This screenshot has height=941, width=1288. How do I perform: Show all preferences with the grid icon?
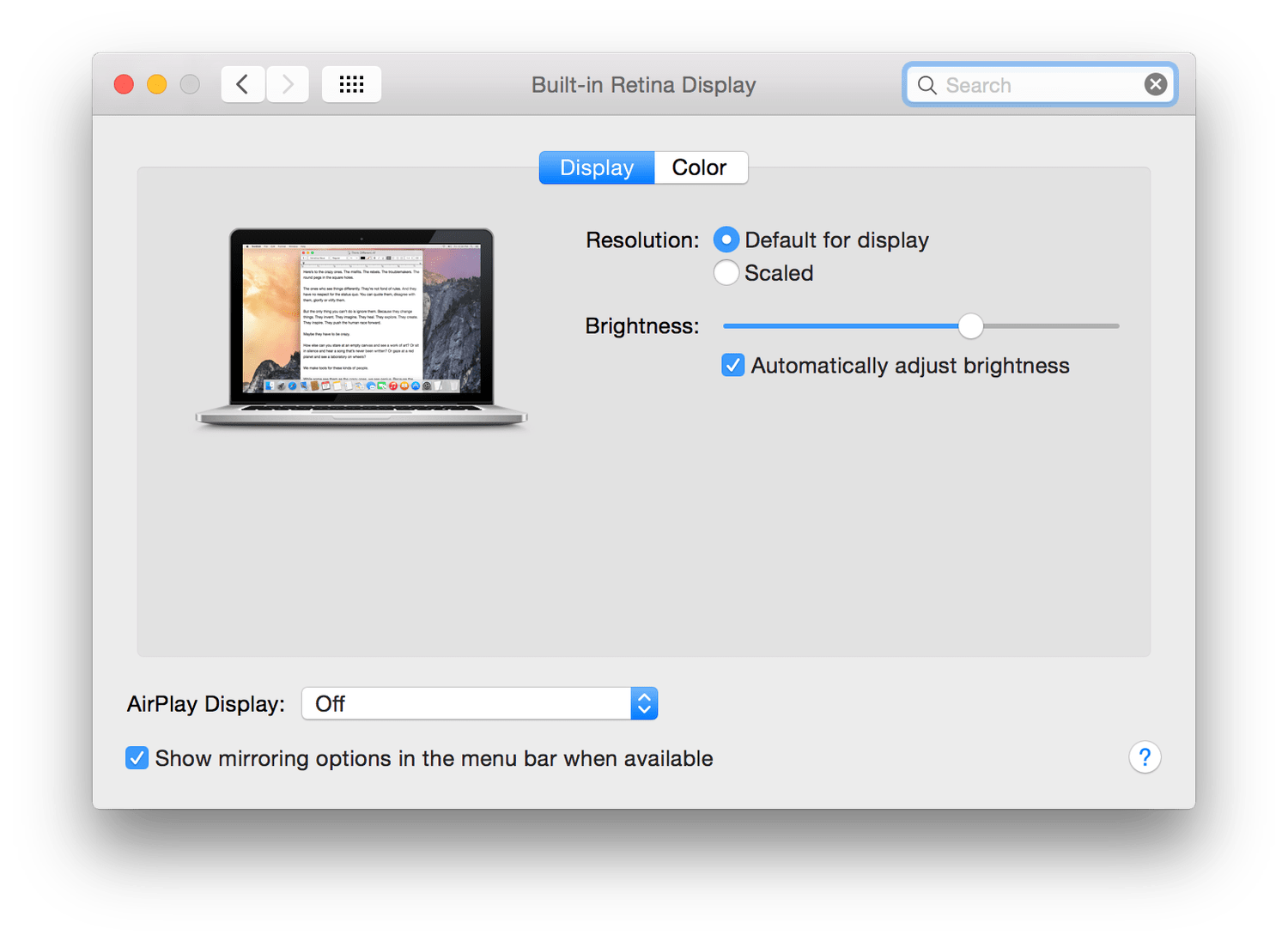(x=351, y=84)
